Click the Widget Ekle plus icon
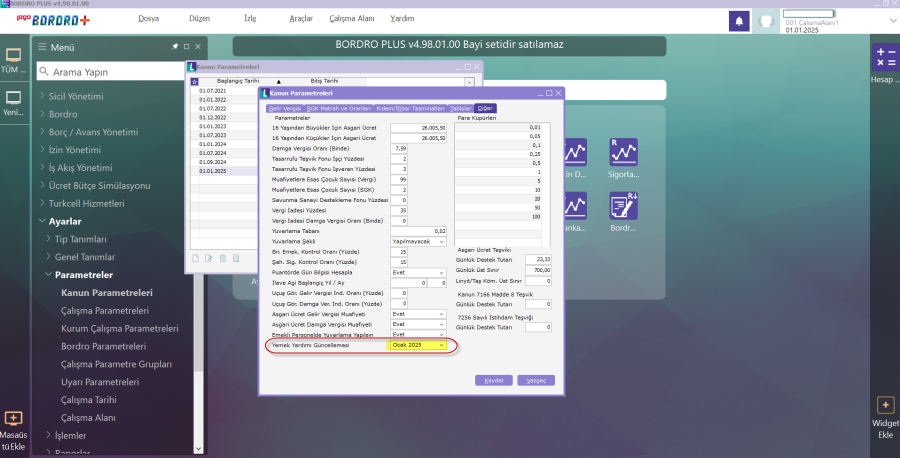900x458 pixels. point(885,405)
